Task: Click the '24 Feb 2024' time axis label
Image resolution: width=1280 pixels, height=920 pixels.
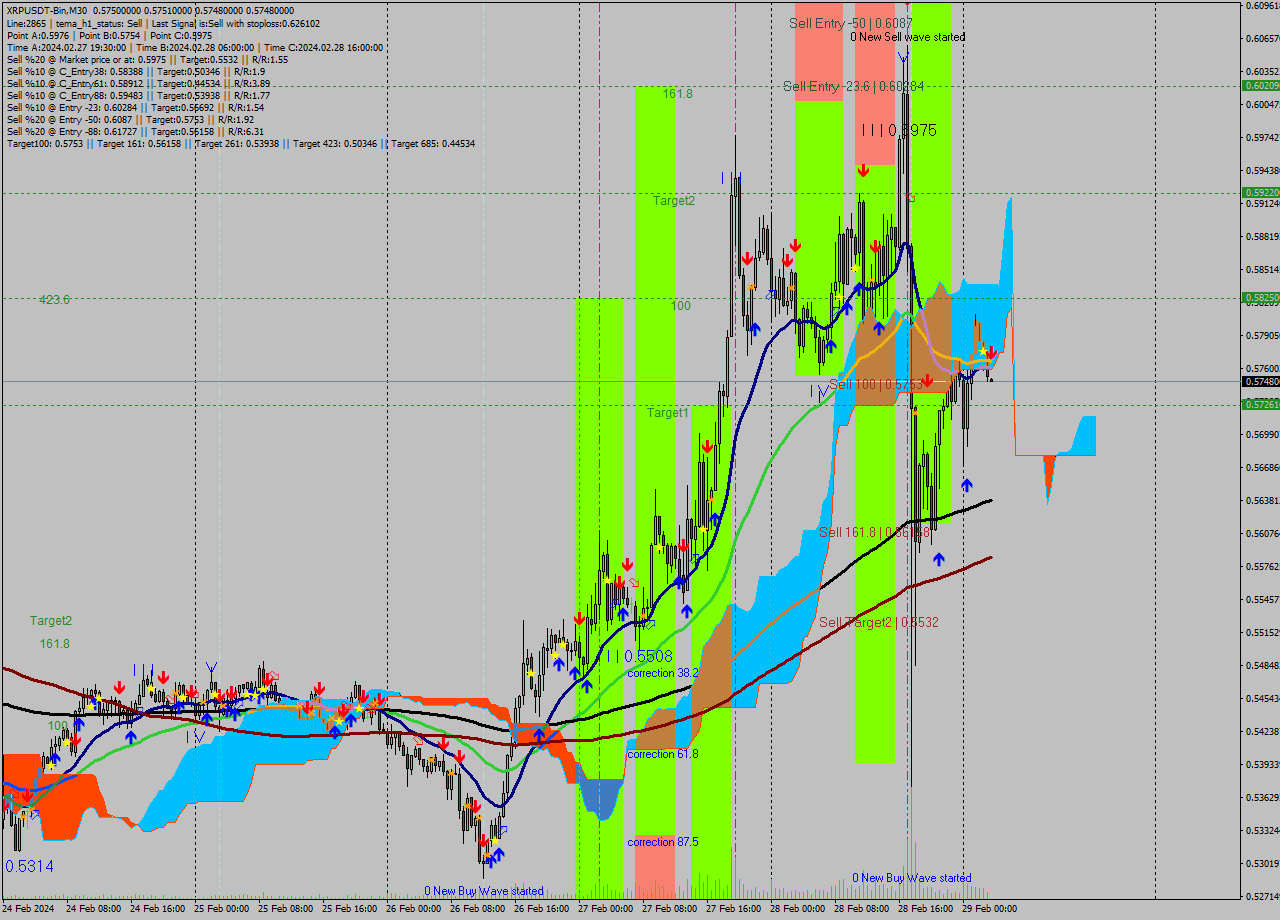Action: (27, 909)
